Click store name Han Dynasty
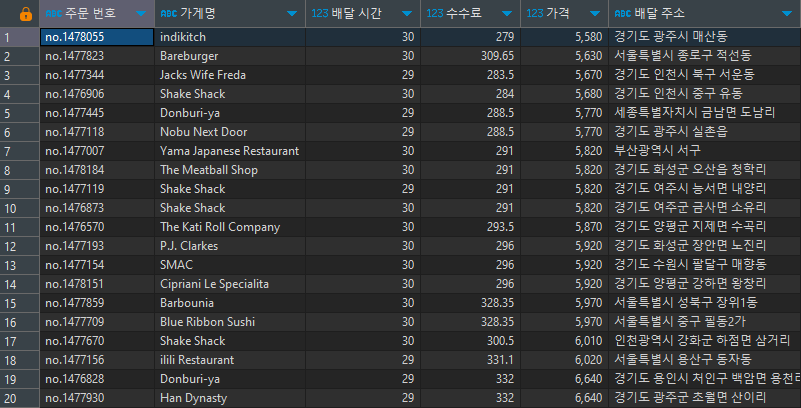Screen dimensions: 801x408 194,398
